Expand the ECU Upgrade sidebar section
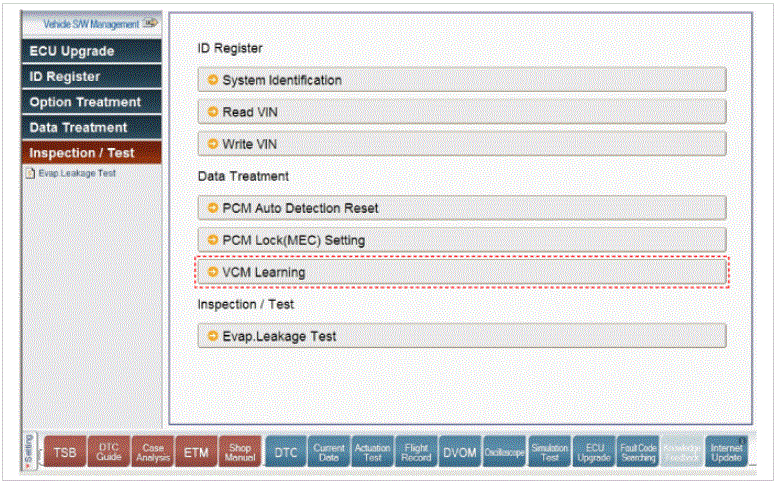Viewport: 777px width, 483px height. point(92,51)
